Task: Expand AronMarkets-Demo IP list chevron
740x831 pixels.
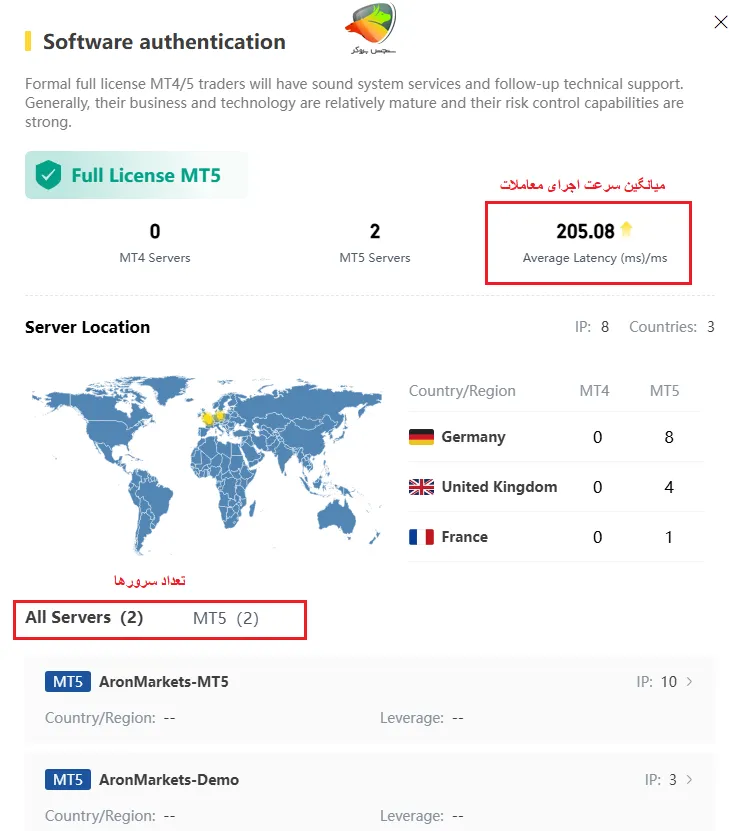Action: (x=689, y=779)
